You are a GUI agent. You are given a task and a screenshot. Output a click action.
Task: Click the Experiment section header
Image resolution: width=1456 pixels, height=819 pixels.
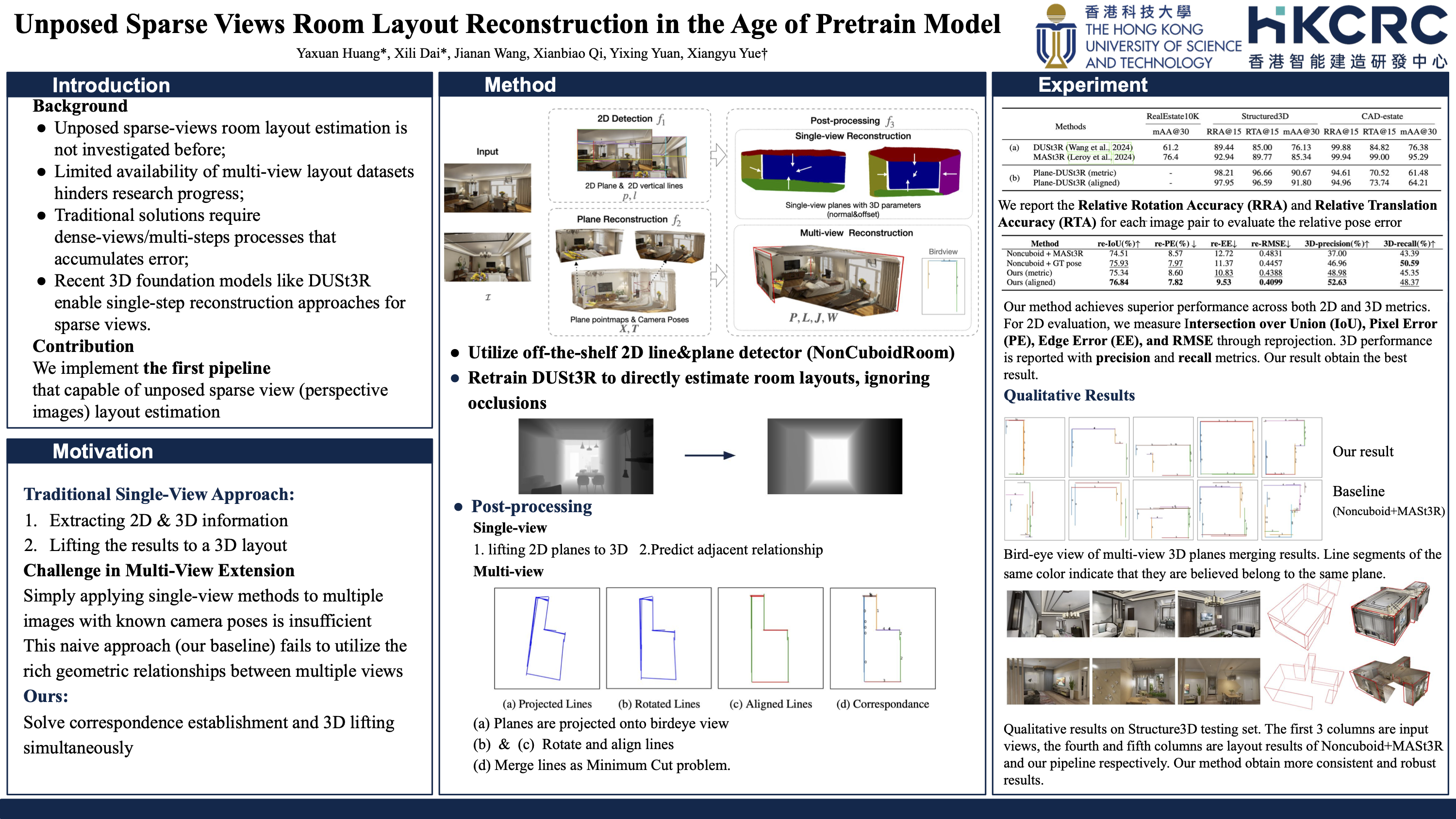point(1092,85)
